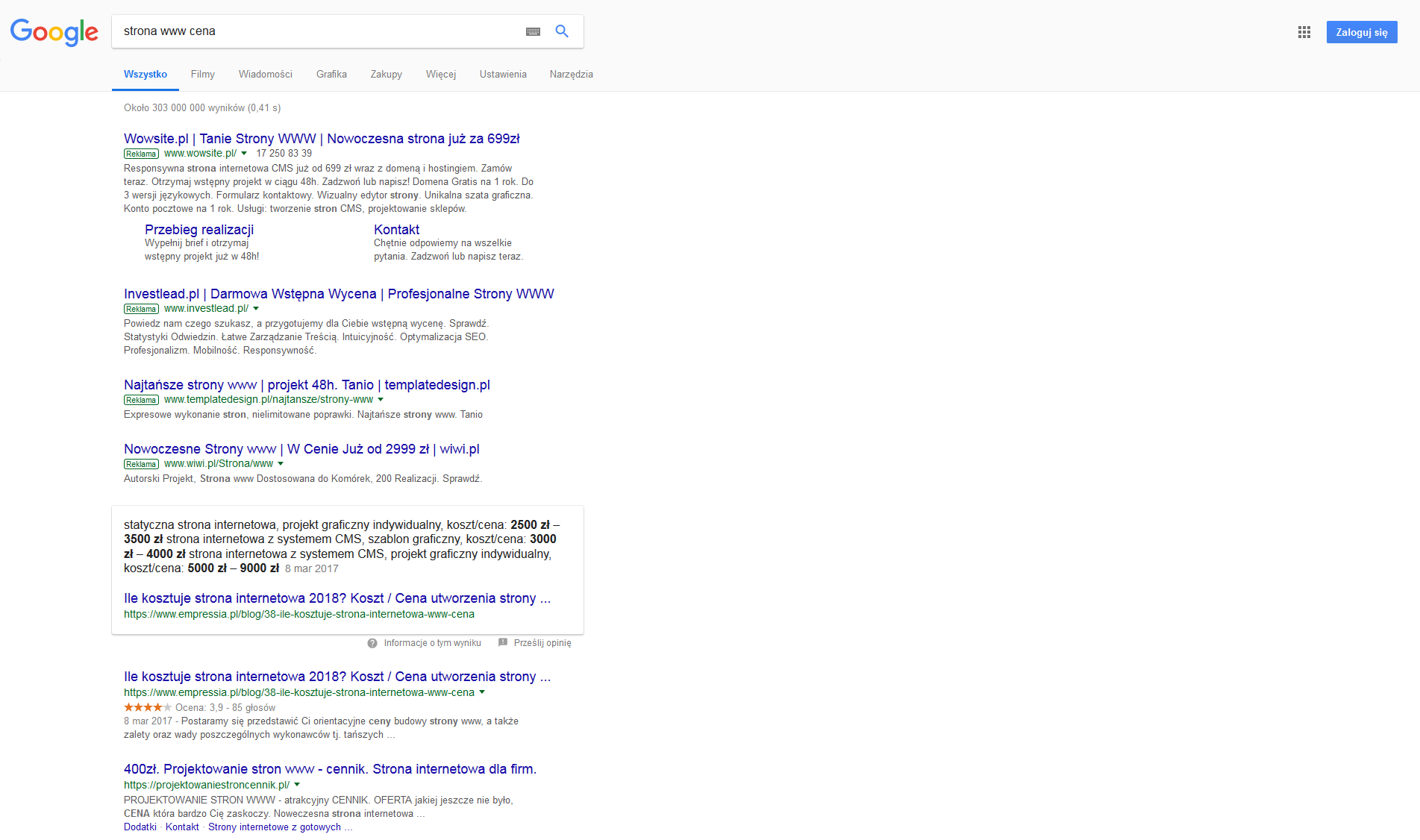1420x840 pixels.
Task: Click the www.wowsite.pl green URL
Action: (200, 154)
